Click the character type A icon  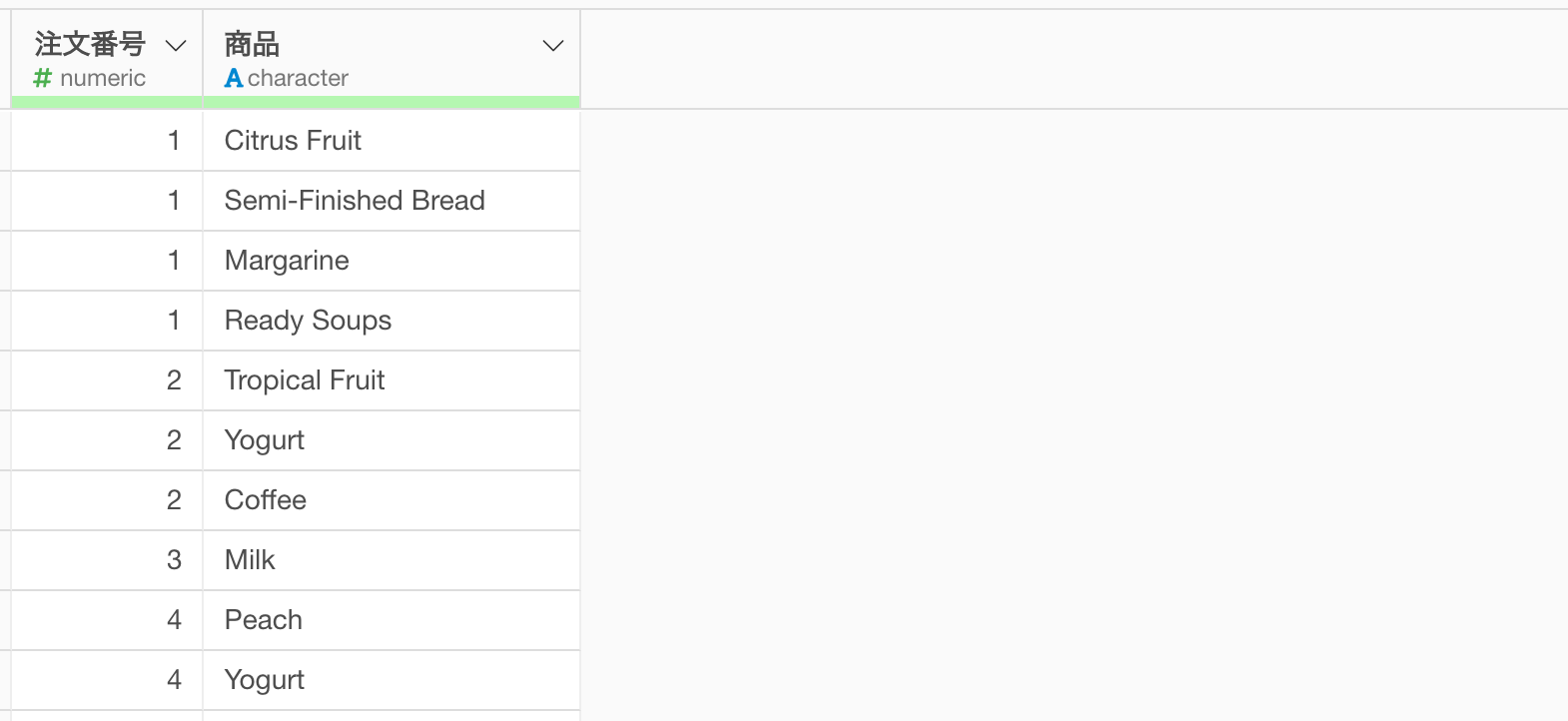pyautogui.click(x=234, y=78)
